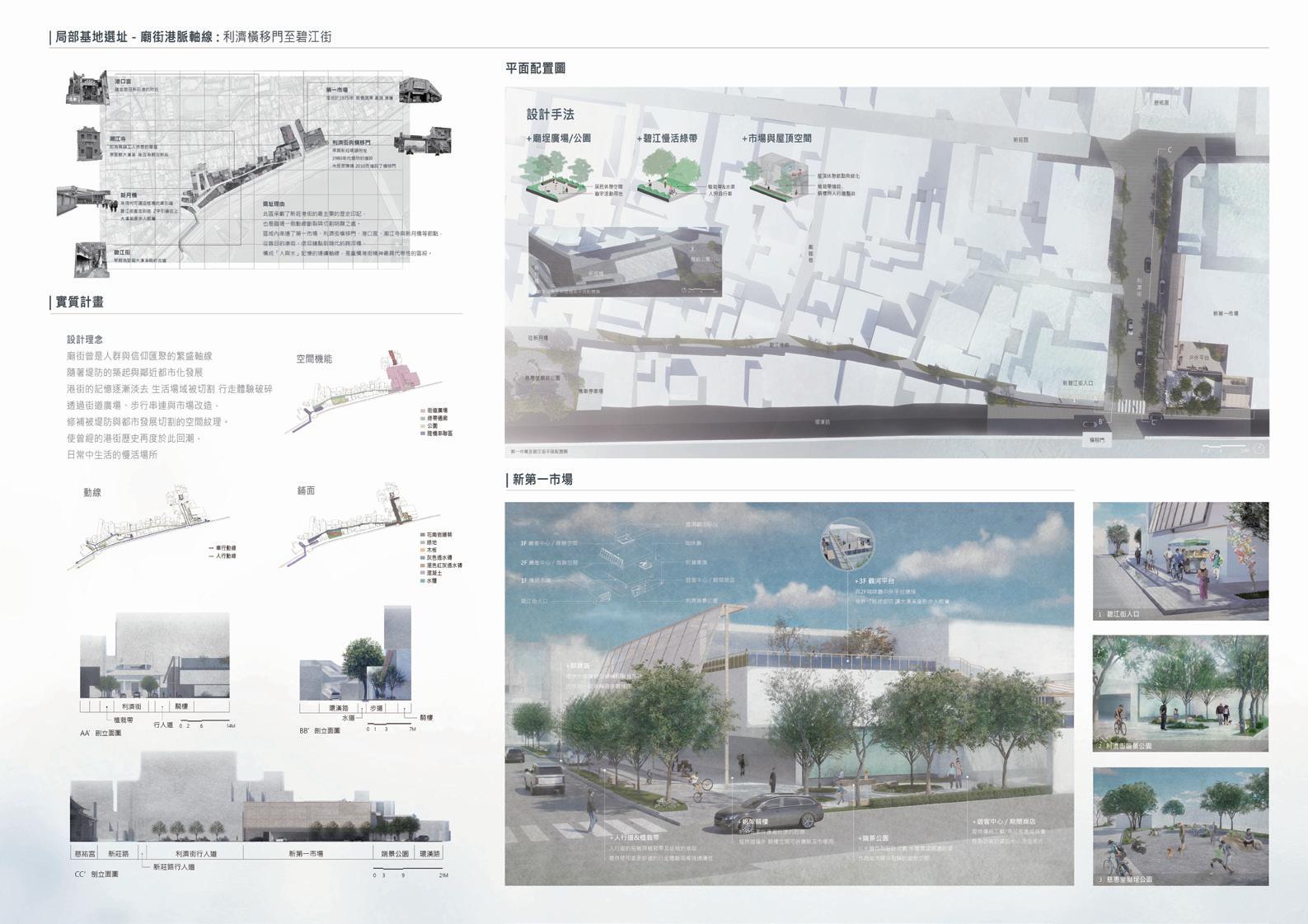Click the '平面配置圖' section heading
This screenshot has width=1308, height=924.
pyautogui.click(x=535, y=68)
